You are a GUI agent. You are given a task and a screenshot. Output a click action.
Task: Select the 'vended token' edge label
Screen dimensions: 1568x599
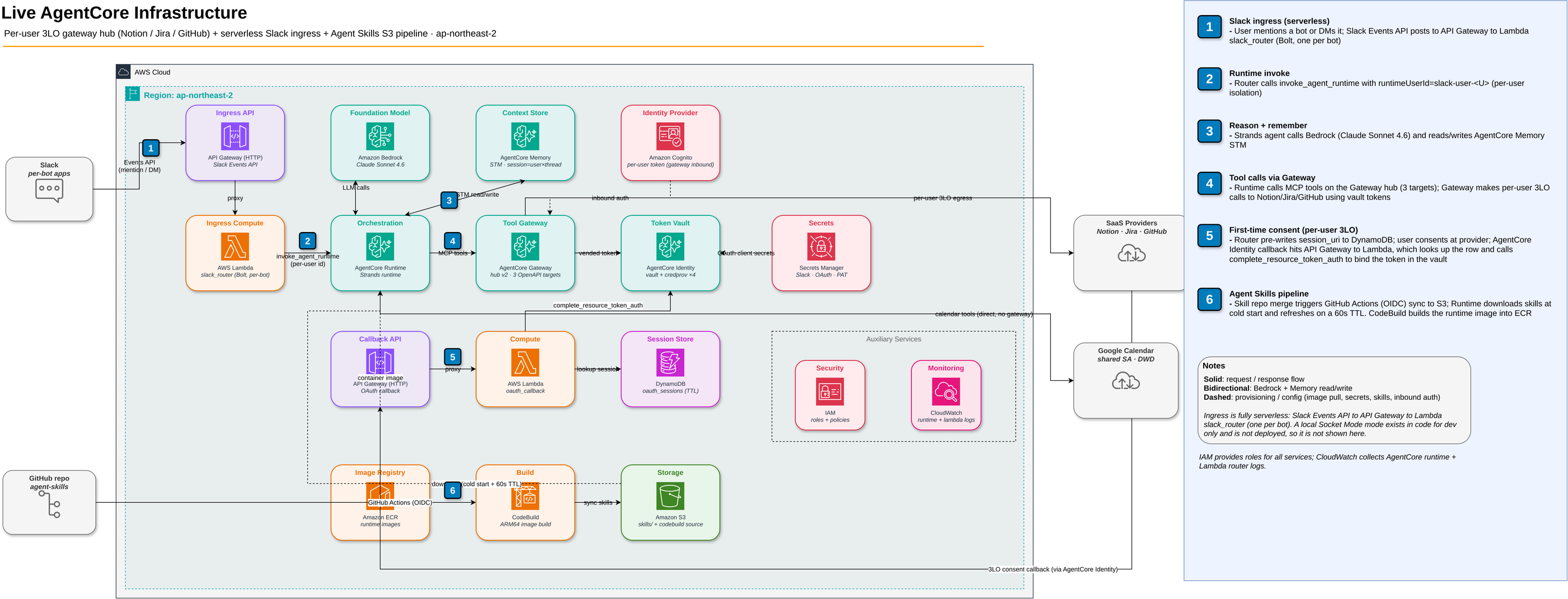click(x=597, y=252)
